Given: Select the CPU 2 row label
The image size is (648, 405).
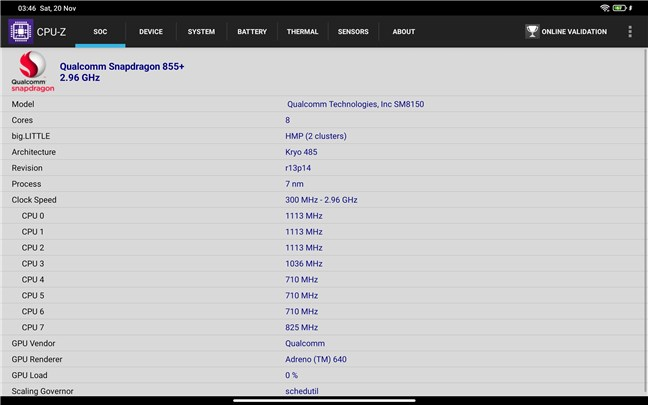Looking at the screenshot, I should [x=33, y=248].
